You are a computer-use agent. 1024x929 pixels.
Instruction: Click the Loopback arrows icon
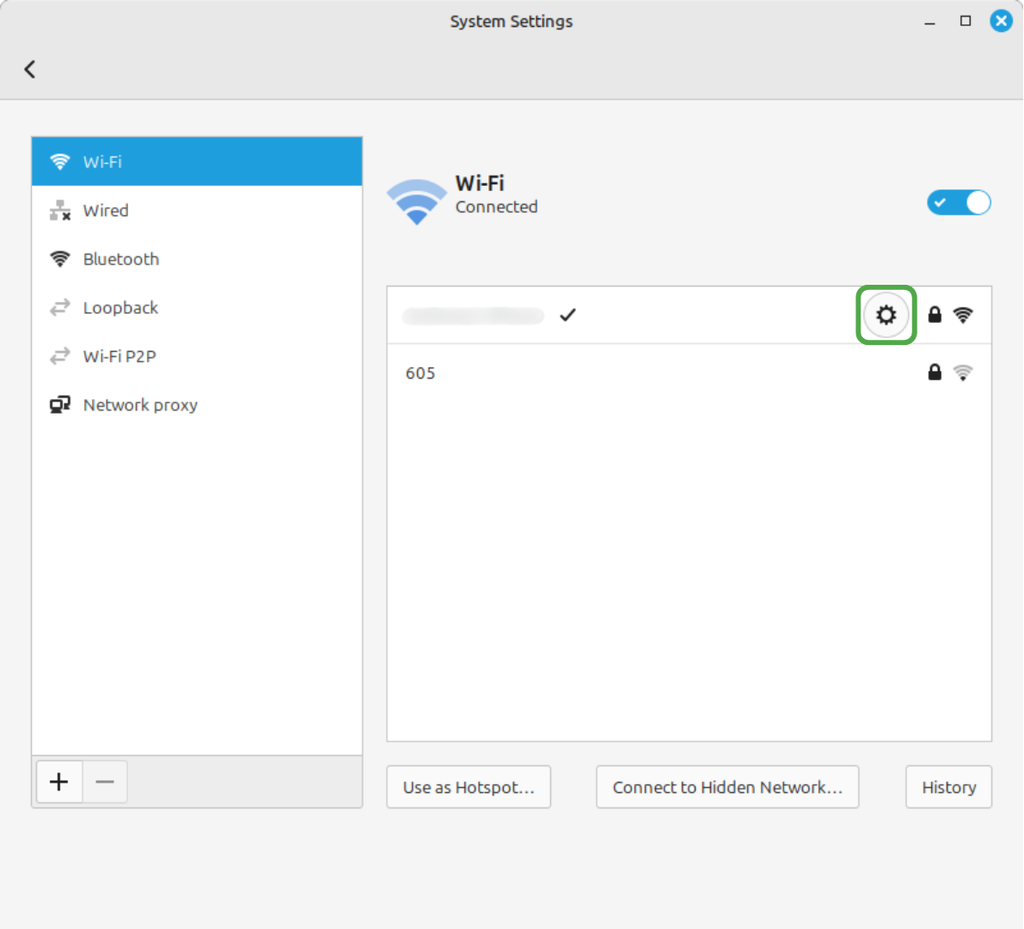59,307
